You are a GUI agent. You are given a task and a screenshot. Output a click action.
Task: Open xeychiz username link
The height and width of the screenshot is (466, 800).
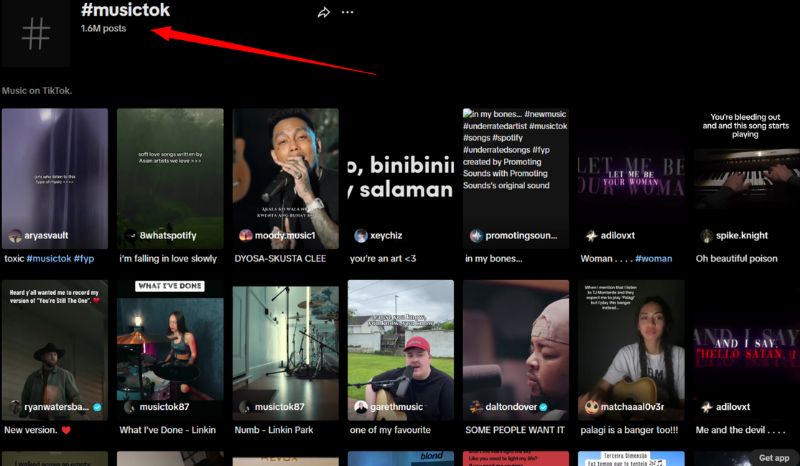coord(386,236)
